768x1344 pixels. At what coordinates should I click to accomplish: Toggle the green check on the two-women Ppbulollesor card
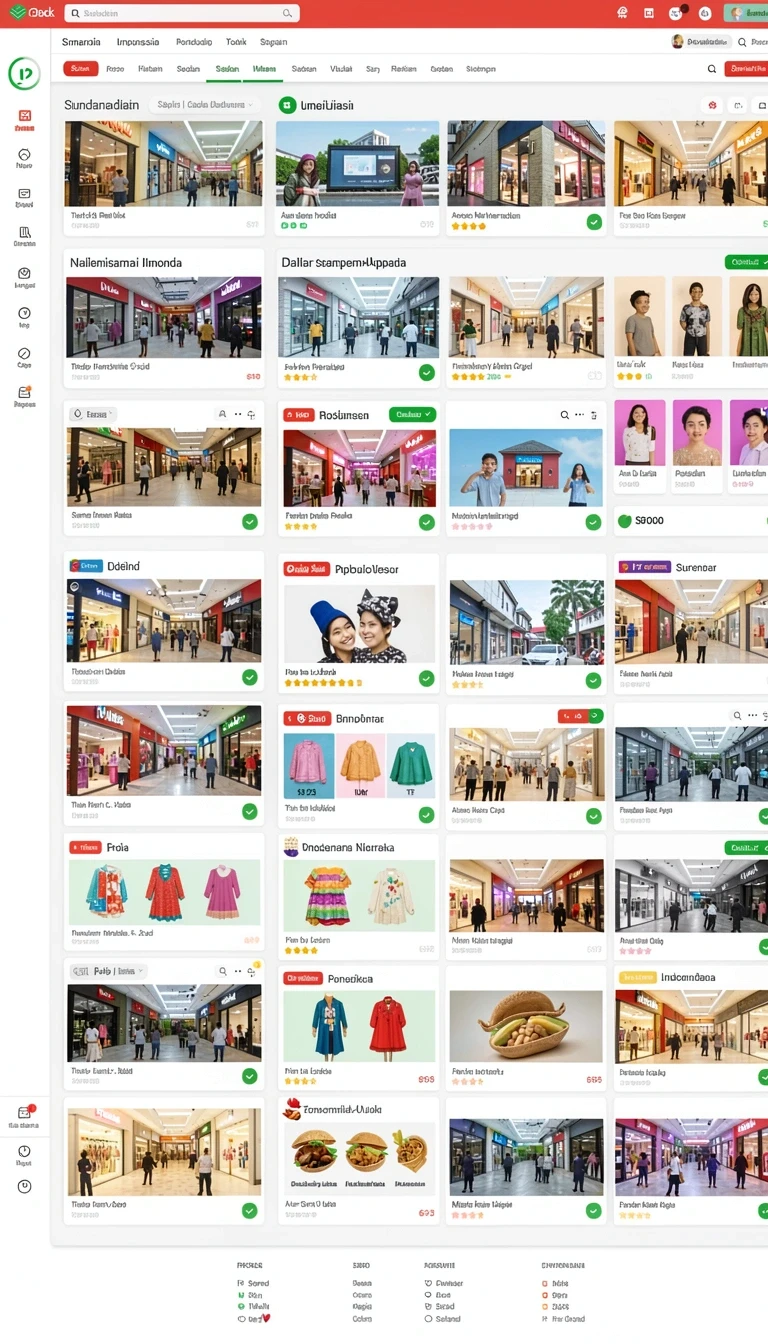pos(427,678)
